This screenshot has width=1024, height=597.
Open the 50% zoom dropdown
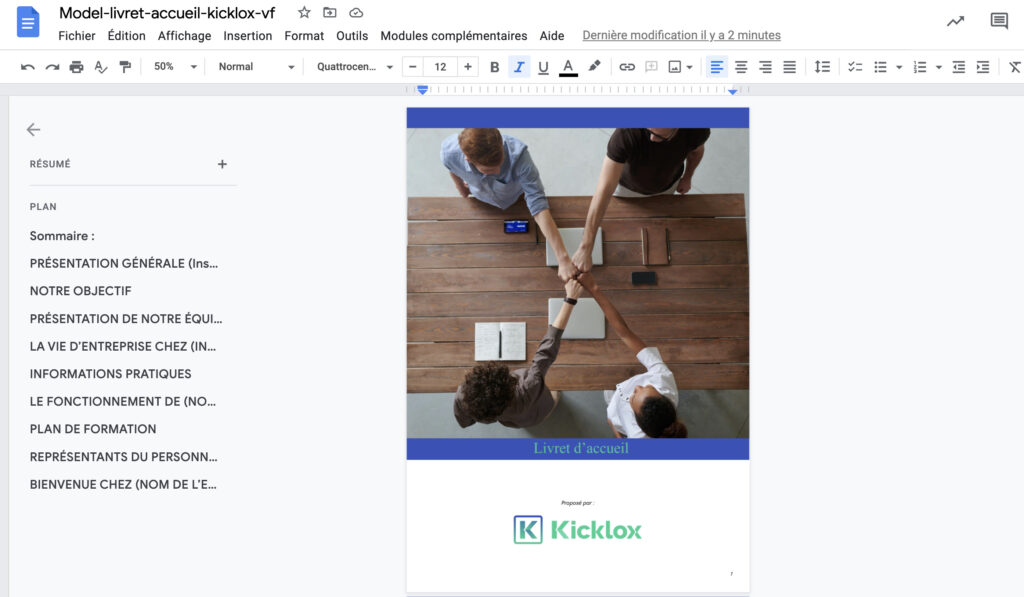[x=175, y=67]
